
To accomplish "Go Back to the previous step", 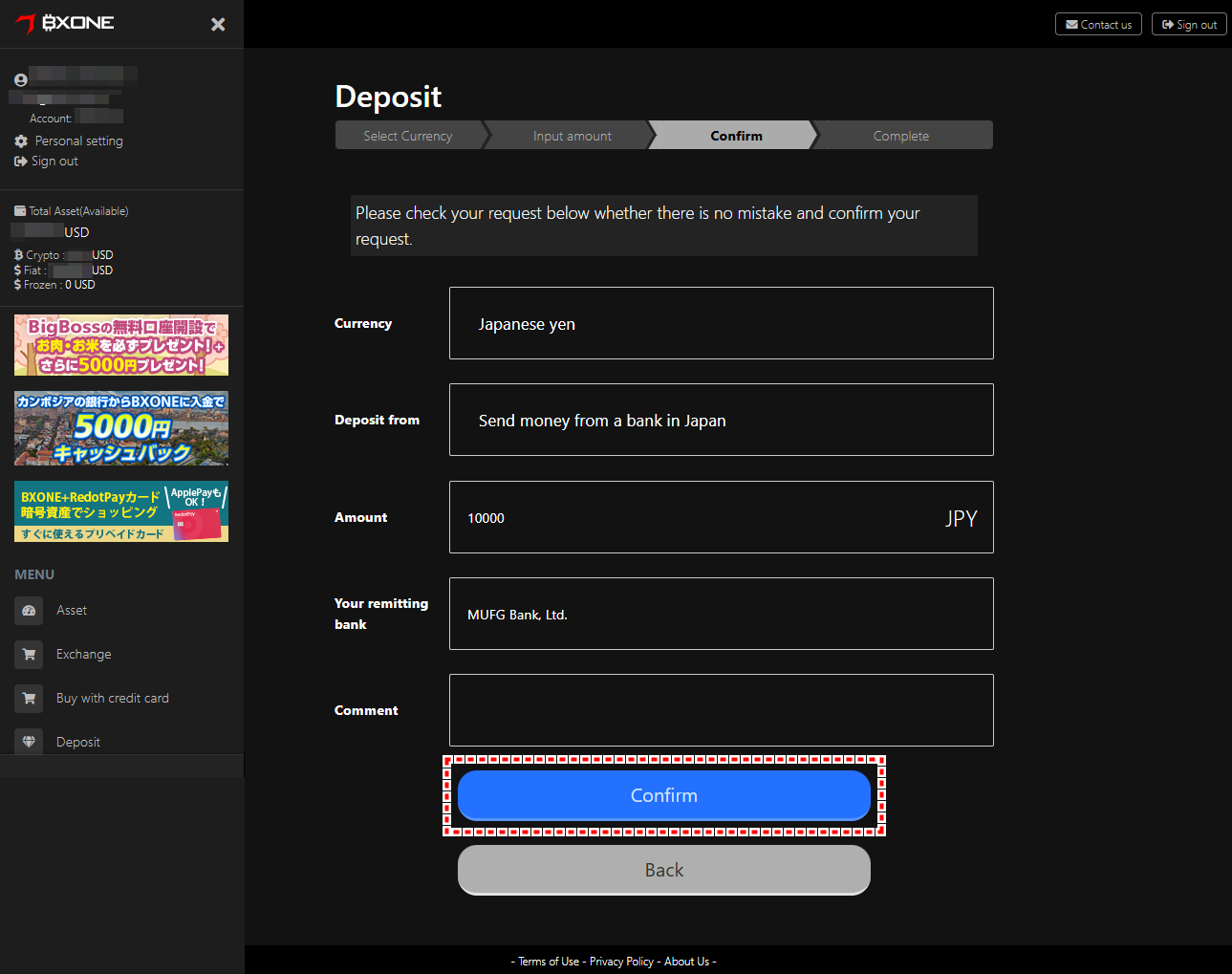I will (x=664, y=870).
